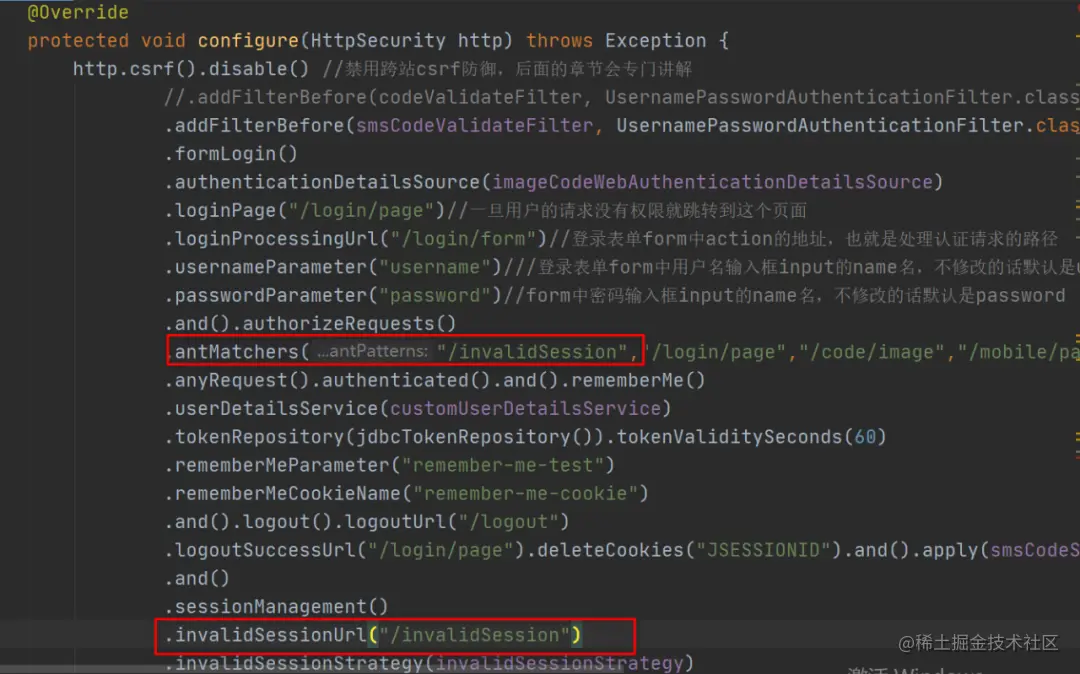Click the imageCodeWebAuthenticationDetailsSource argument

712,181
